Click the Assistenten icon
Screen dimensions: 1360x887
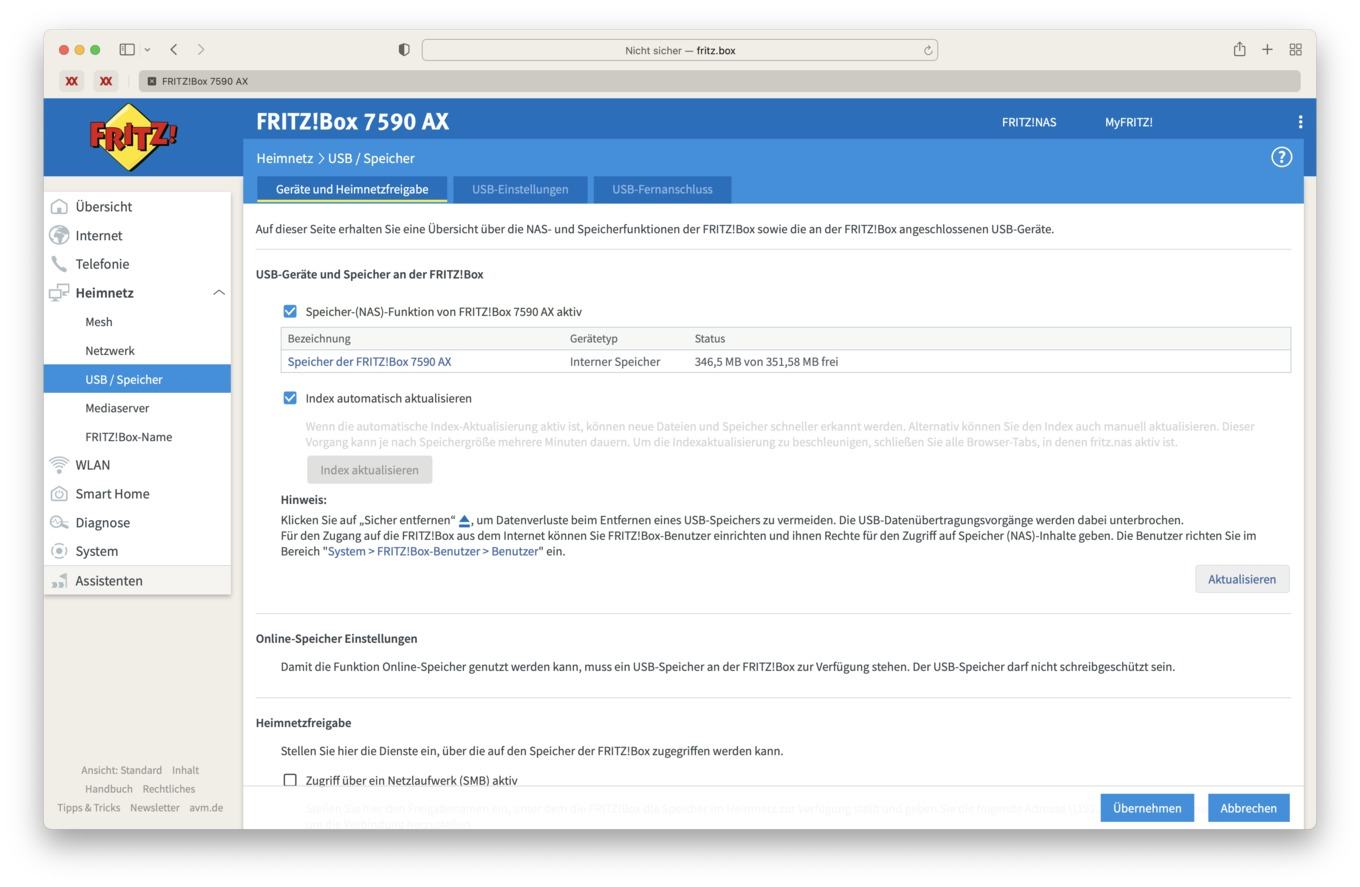point(59,581)
